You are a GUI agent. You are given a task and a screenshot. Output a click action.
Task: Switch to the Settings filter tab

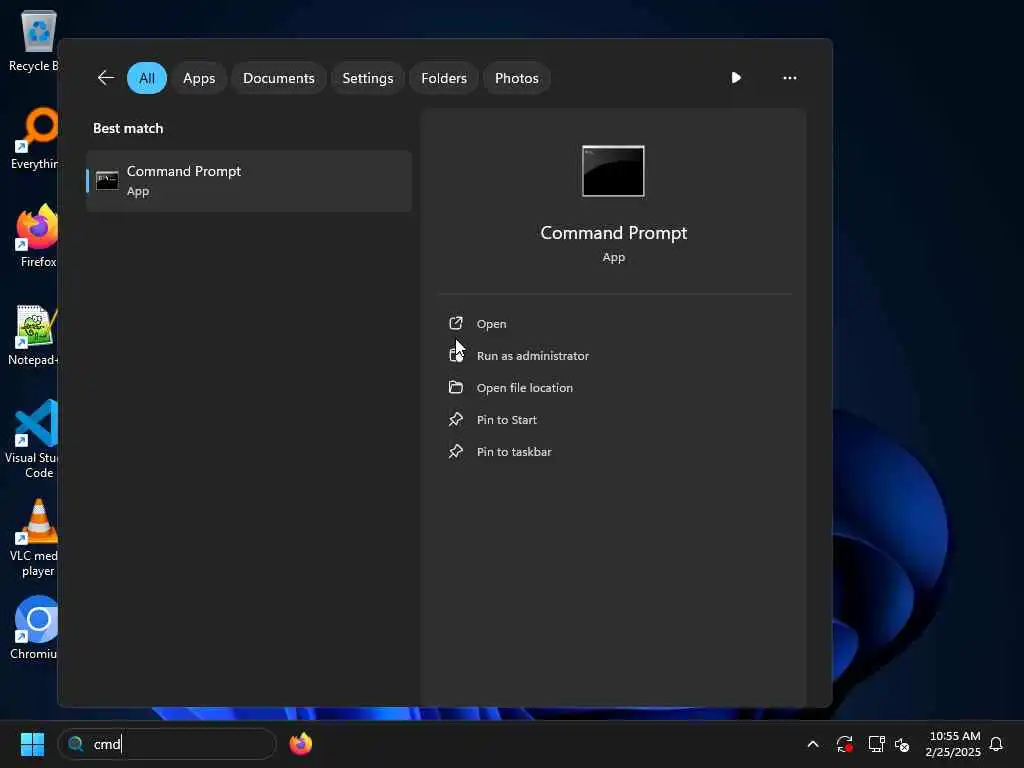coord(368,78)
